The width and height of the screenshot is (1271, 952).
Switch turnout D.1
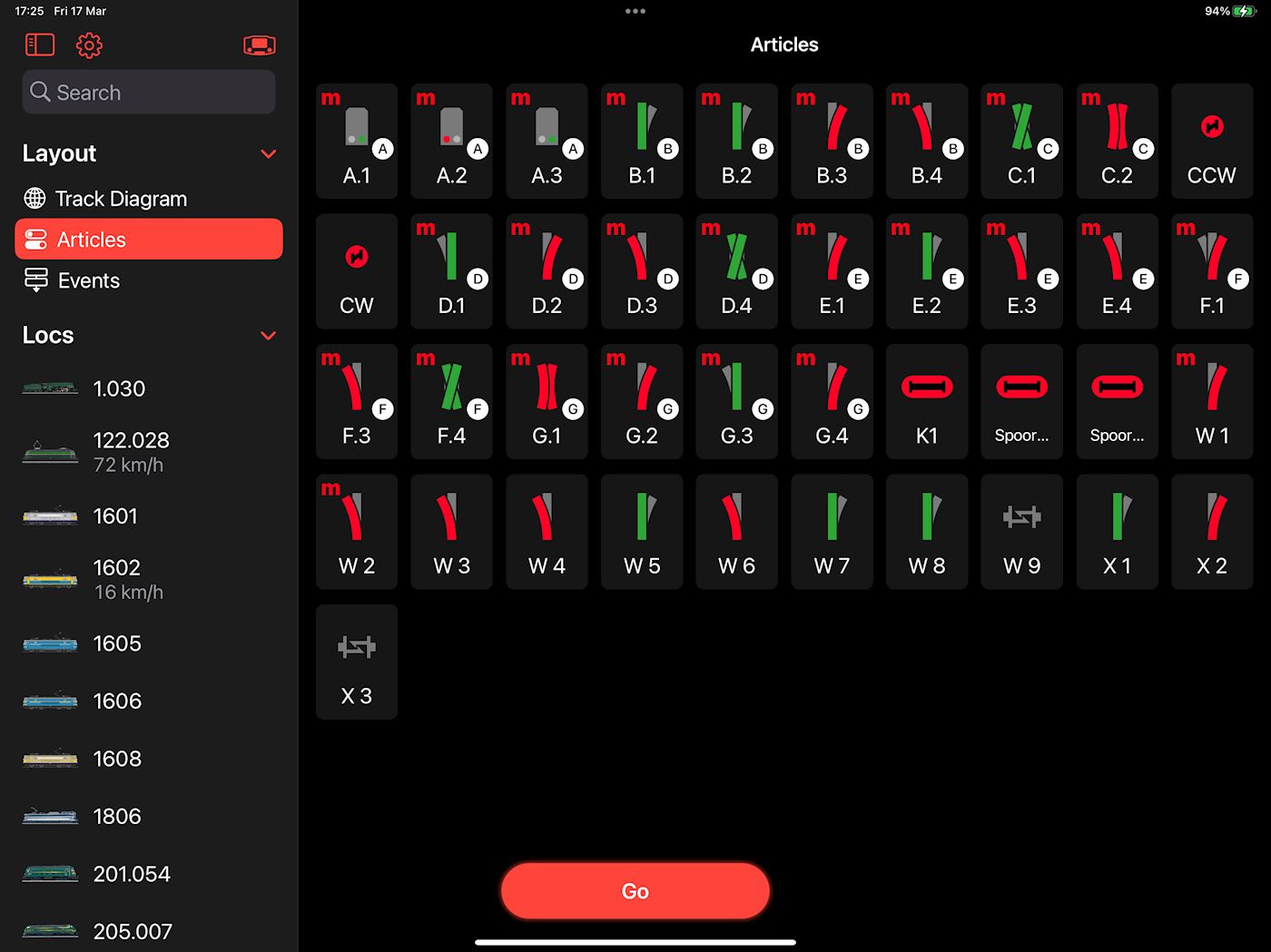[451, 271]
